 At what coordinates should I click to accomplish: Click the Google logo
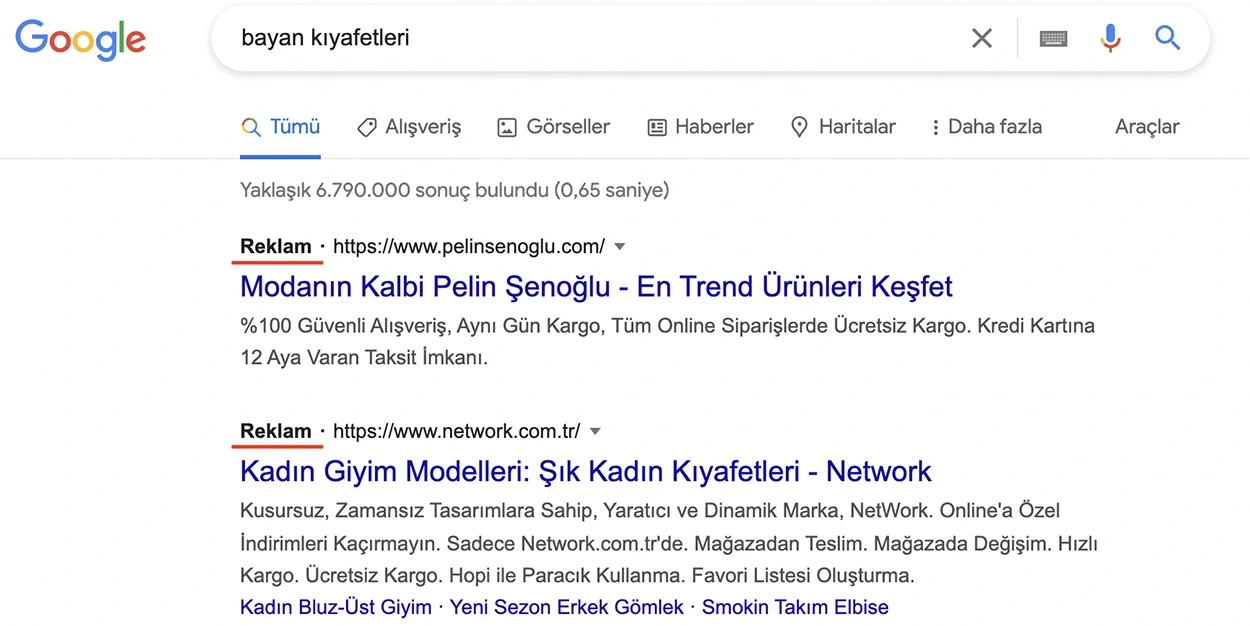[81, 39]
